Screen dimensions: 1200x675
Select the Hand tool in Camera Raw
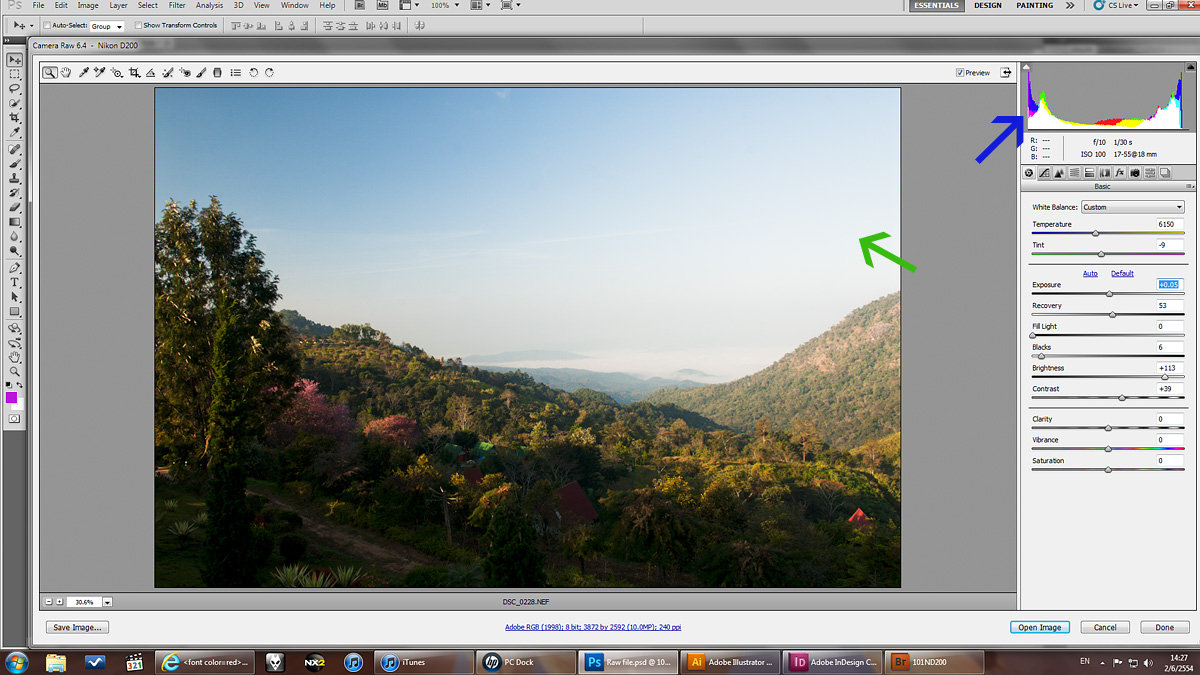[x=66, y=73]
